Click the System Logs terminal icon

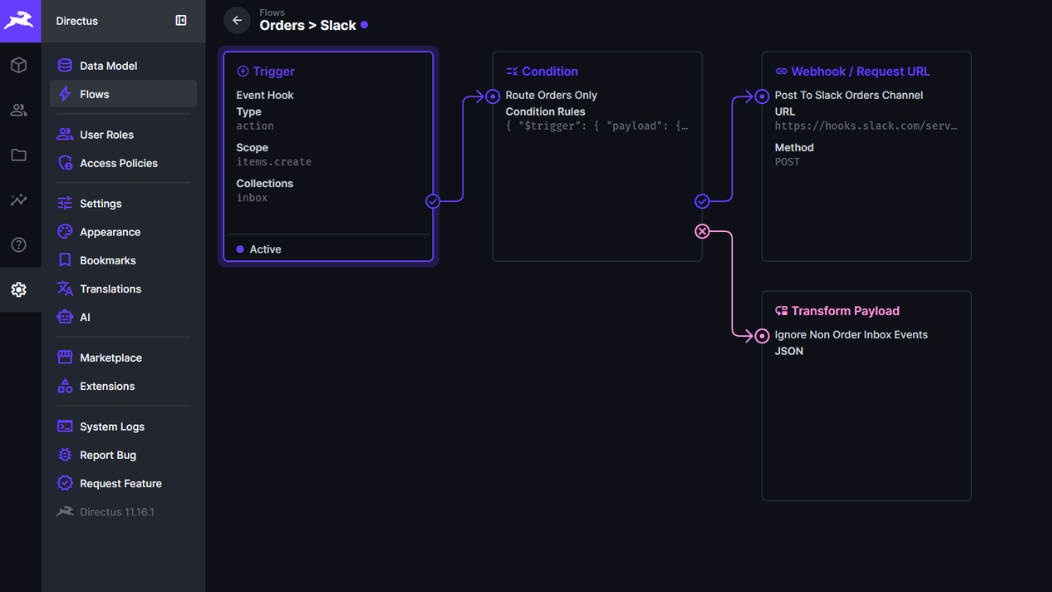click(x=64, y=426)
